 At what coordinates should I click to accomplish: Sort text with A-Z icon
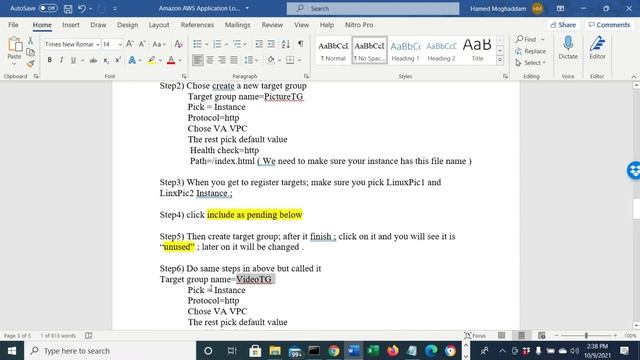click(286, 44)
